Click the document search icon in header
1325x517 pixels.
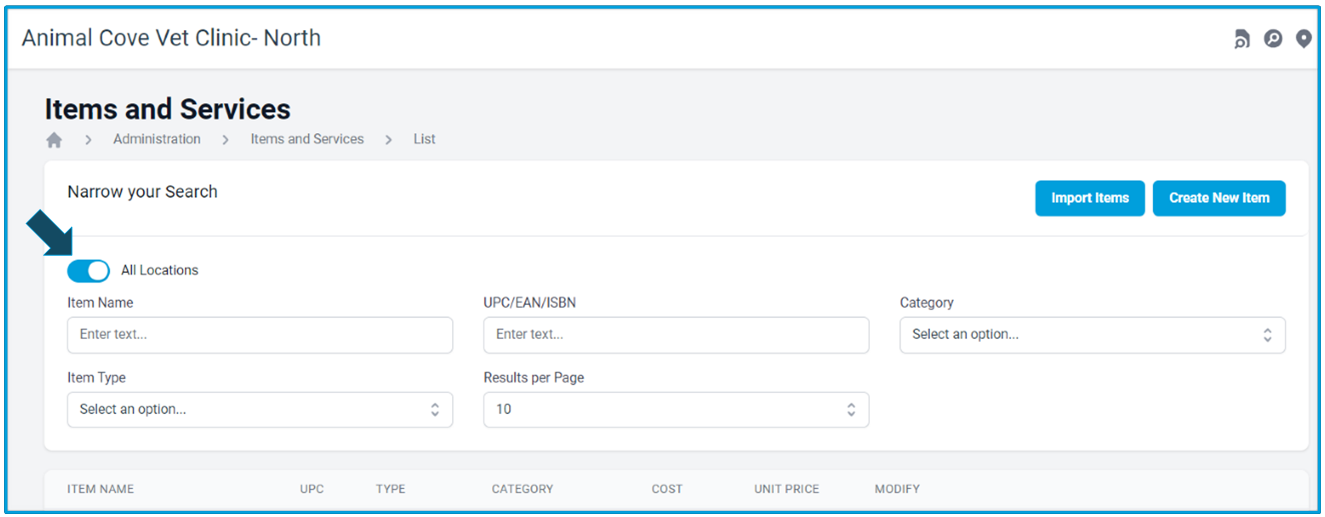(x=1242, y=39)
